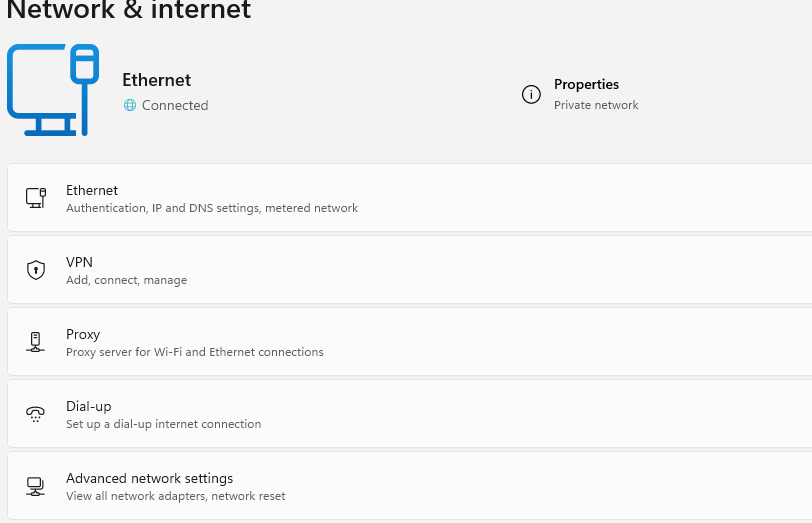Click the Proxy server icon
The height and width of the screenshot is (523, 812).
[36, 342]
